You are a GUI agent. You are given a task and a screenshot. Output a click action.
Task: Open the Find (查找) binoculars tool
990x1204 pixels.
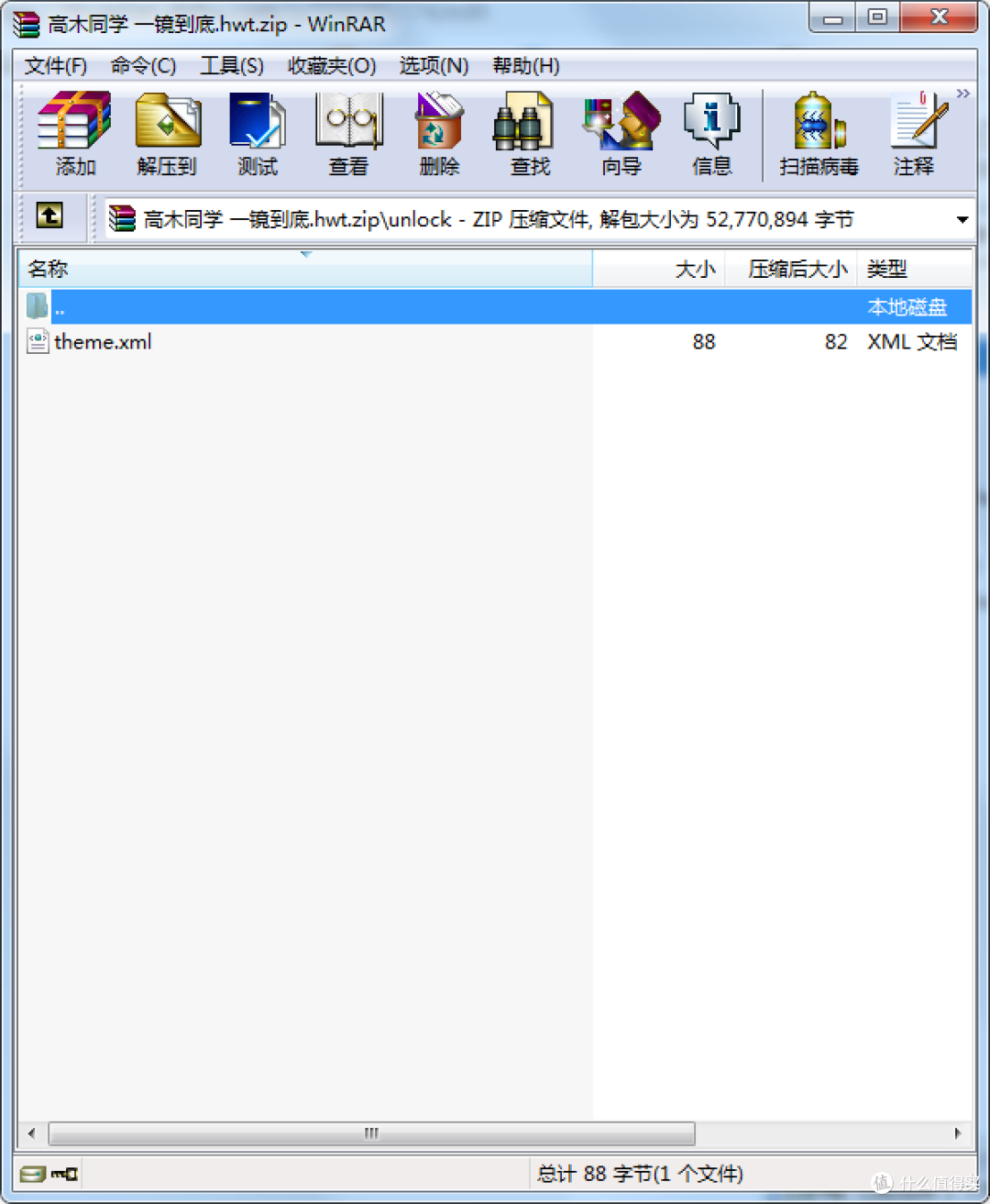[x=529, y=134]
